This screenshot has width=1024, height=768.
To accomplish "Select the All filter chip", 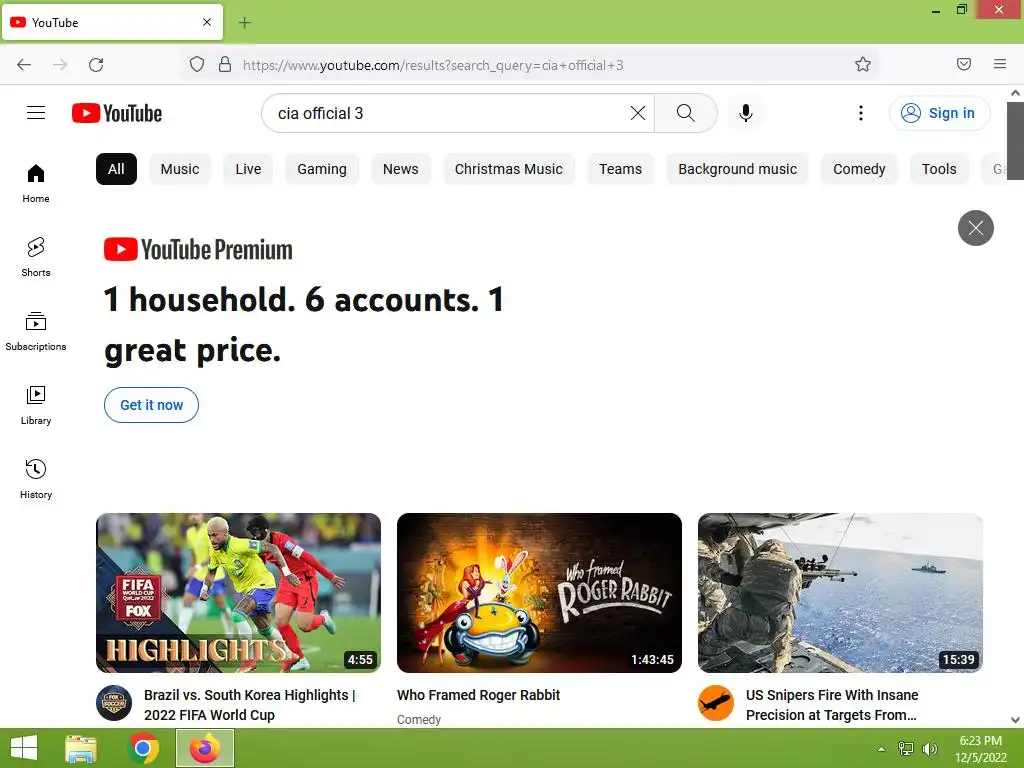I will click(116, 169).
